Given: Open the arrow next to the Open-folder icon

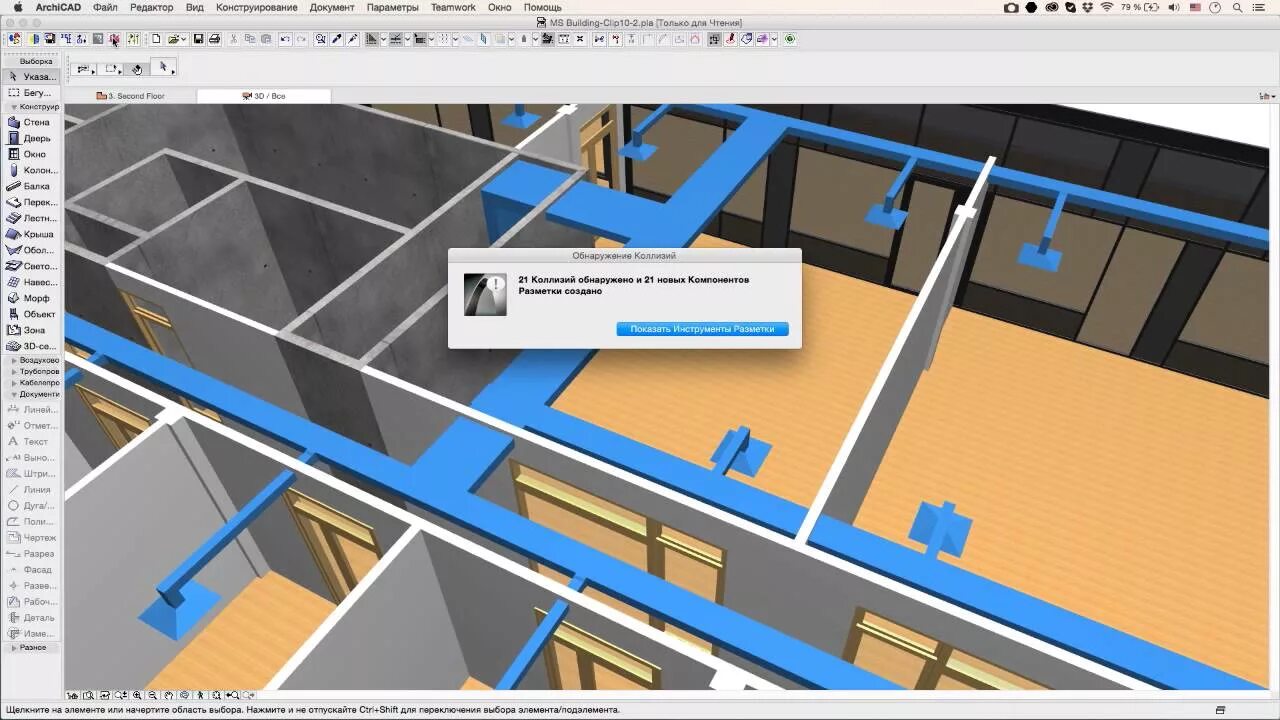Looking at the screenshot, I should click(x=184, y=40).
